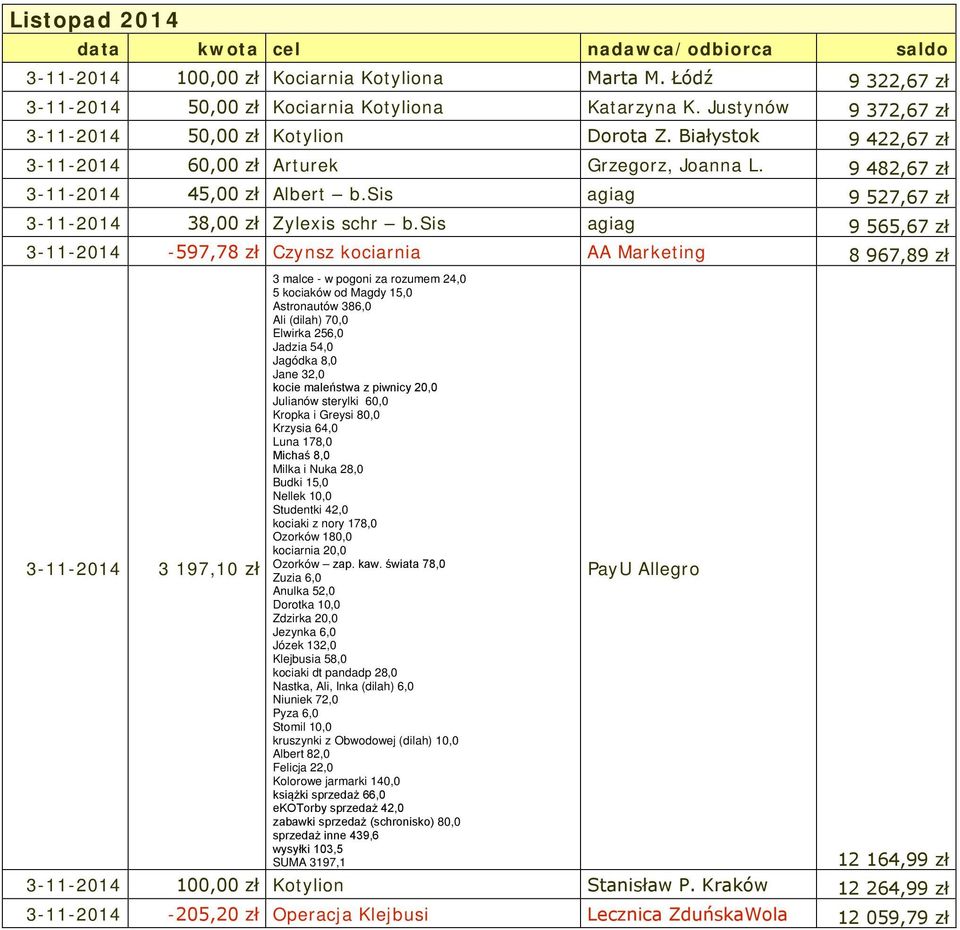Click line 'sprzedaż inne 439,6'
The height and width of the screenshot is (930, 960).
(x=325, y=836)
